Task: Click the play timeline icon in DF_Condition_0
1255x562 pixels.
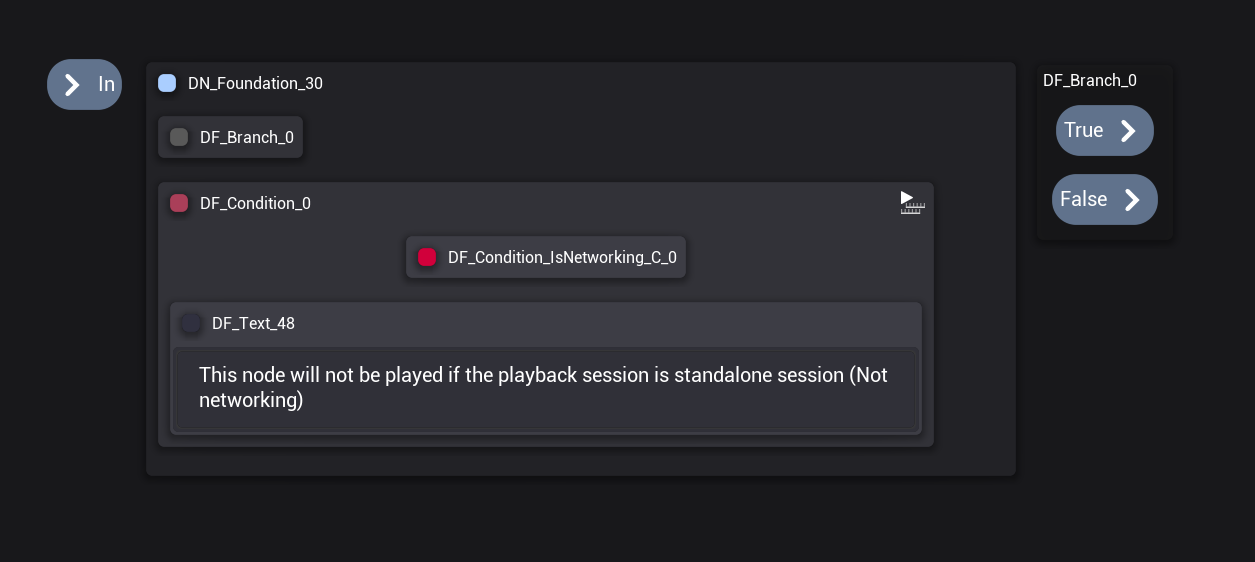Action: 911,203
